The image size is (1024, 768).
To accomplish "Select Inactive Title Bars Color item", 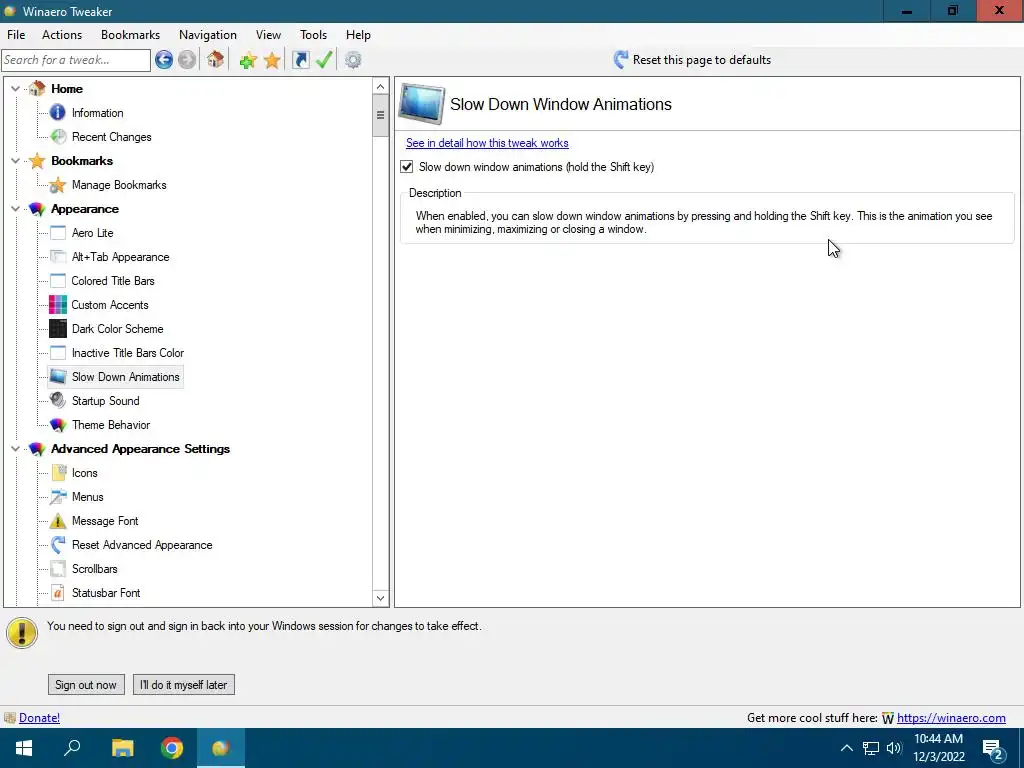I will (127, 353).
